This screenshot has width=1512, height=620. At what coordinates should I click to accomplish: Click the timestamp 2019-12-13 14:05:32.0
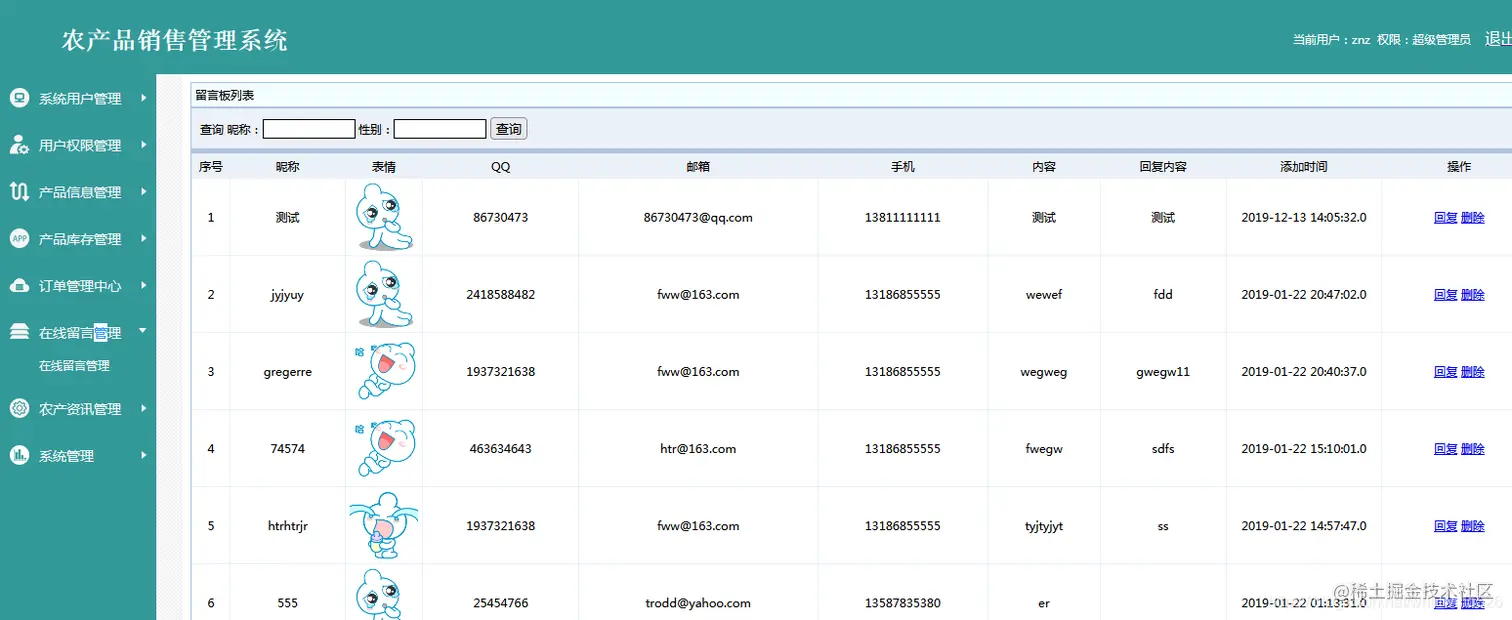pyautogui.click(x=1304, y=218)
